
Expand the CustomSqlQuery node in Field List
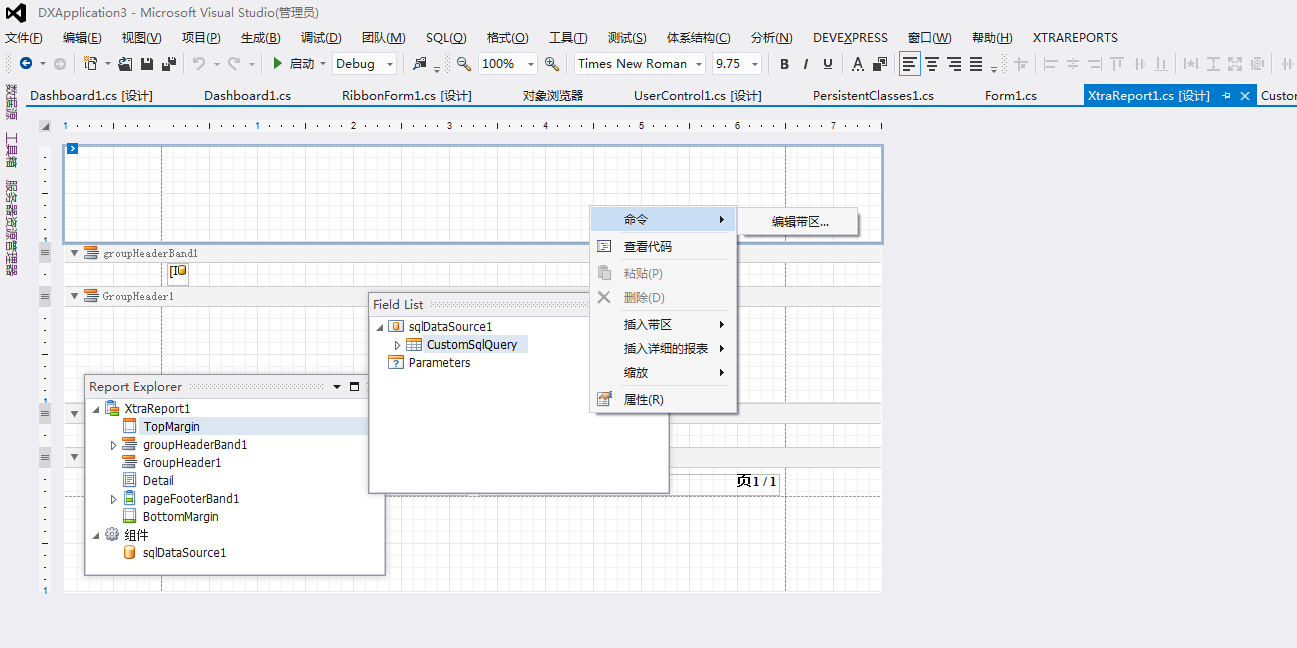pos(397,345)
